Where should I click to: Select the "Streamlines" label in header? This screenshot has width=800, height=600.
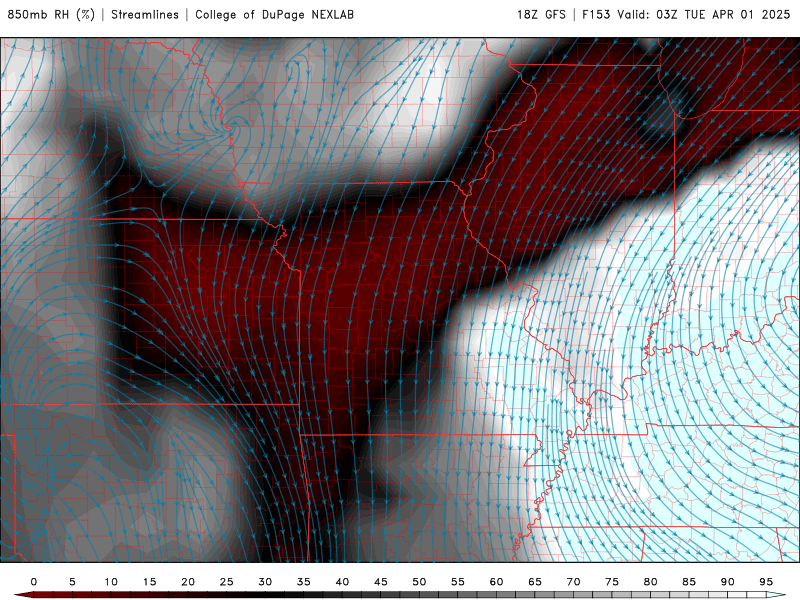click(x=145, y=15)
